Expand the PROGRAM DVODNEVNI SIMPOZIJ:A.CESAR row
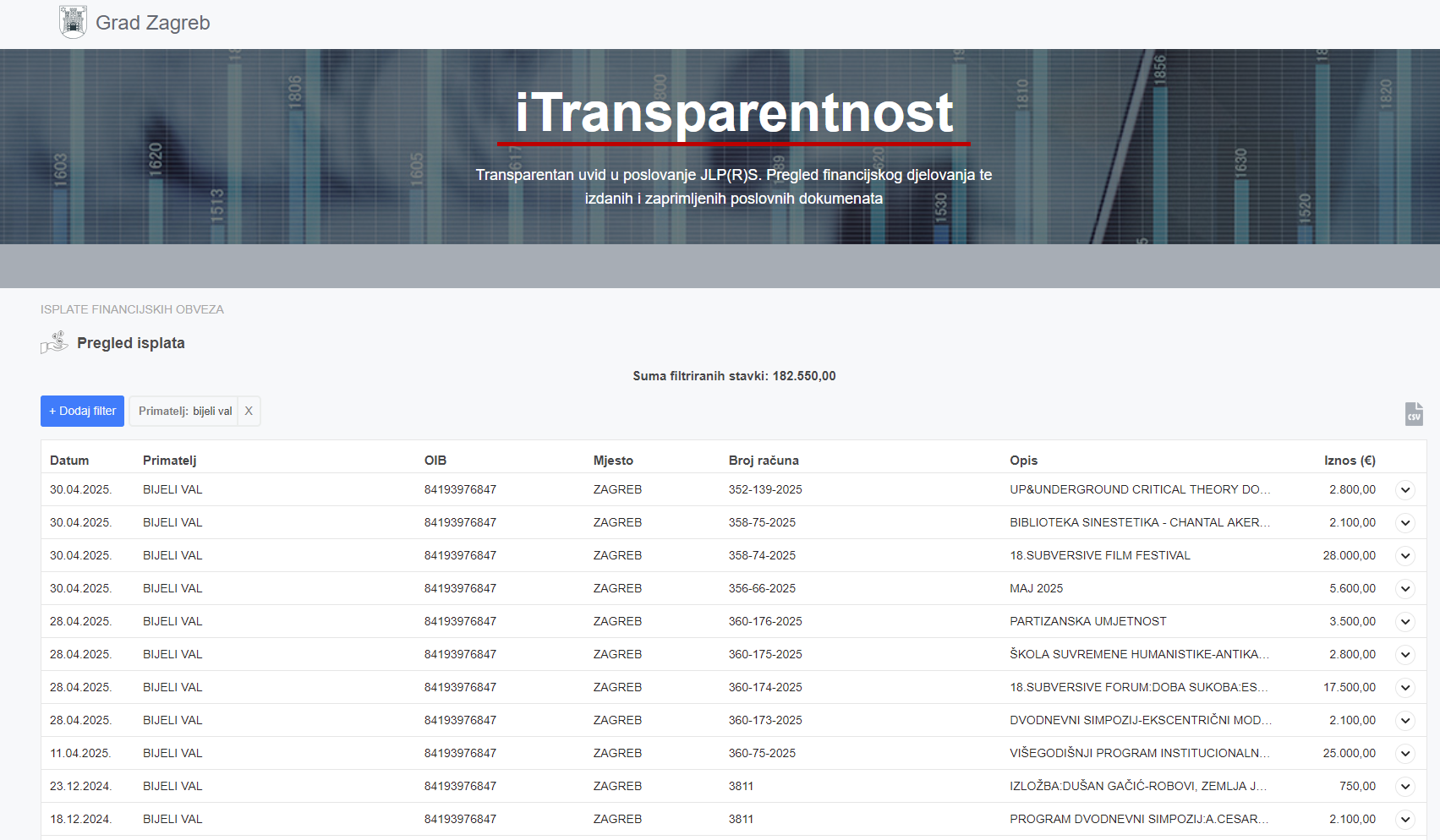The height and width of the screenshot is (840, 1440). (1405, 820)
